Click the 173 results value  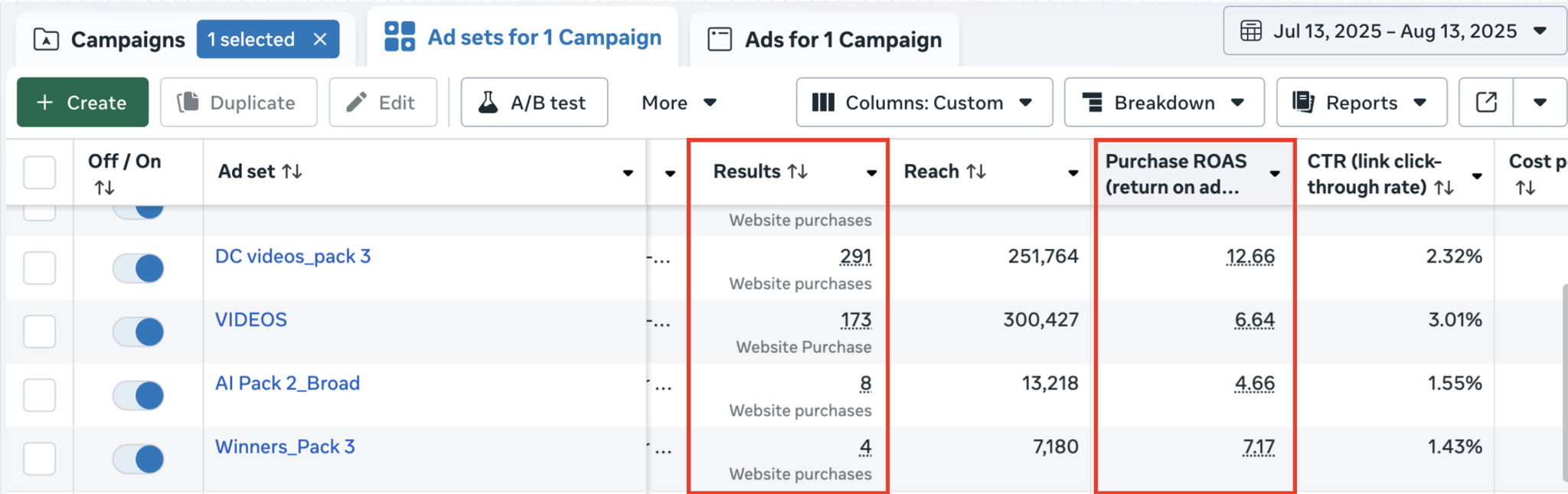[x=856, y=320]
